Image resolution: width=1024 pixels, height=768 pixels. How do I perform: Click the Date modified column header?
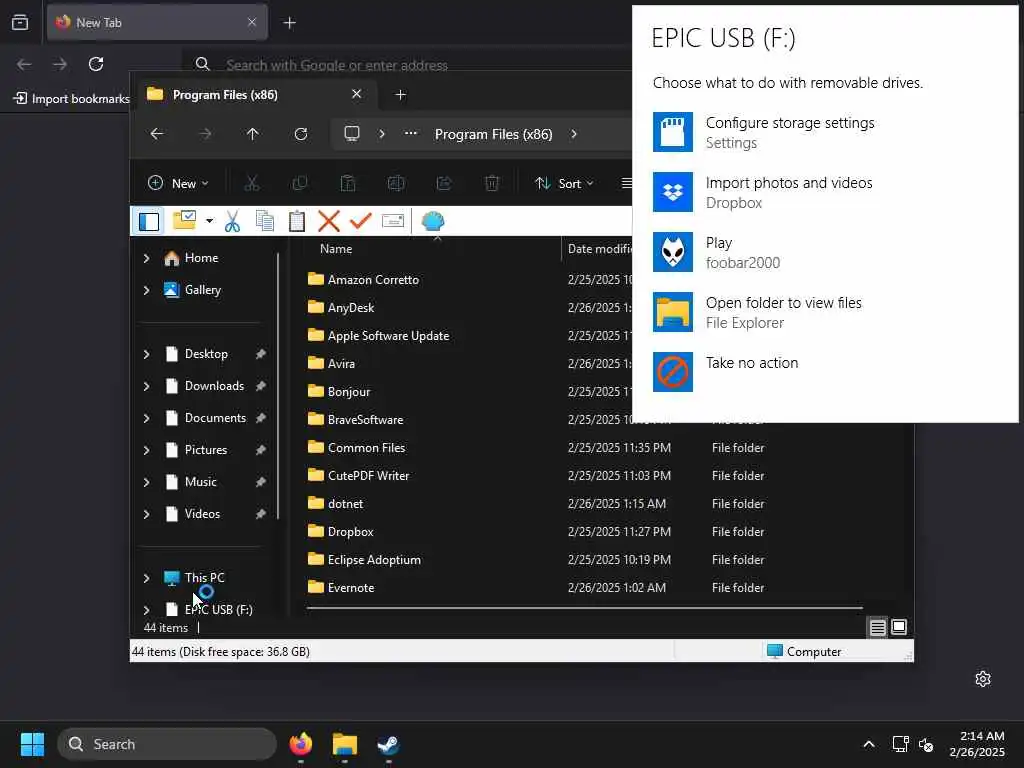598,249
